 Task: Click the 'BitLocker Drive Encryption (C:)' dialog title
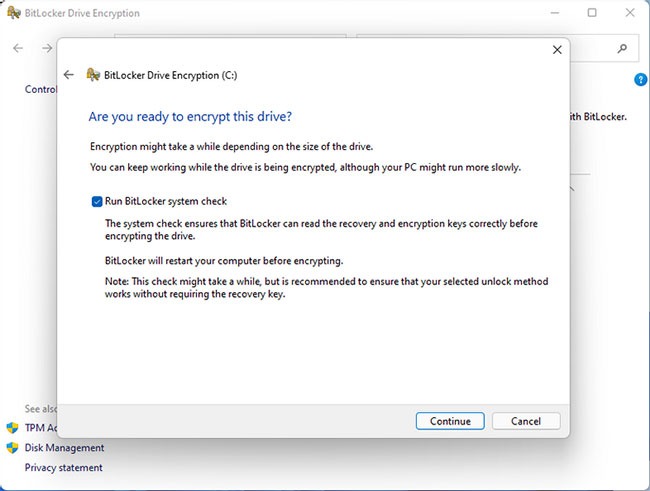point(170,75)
